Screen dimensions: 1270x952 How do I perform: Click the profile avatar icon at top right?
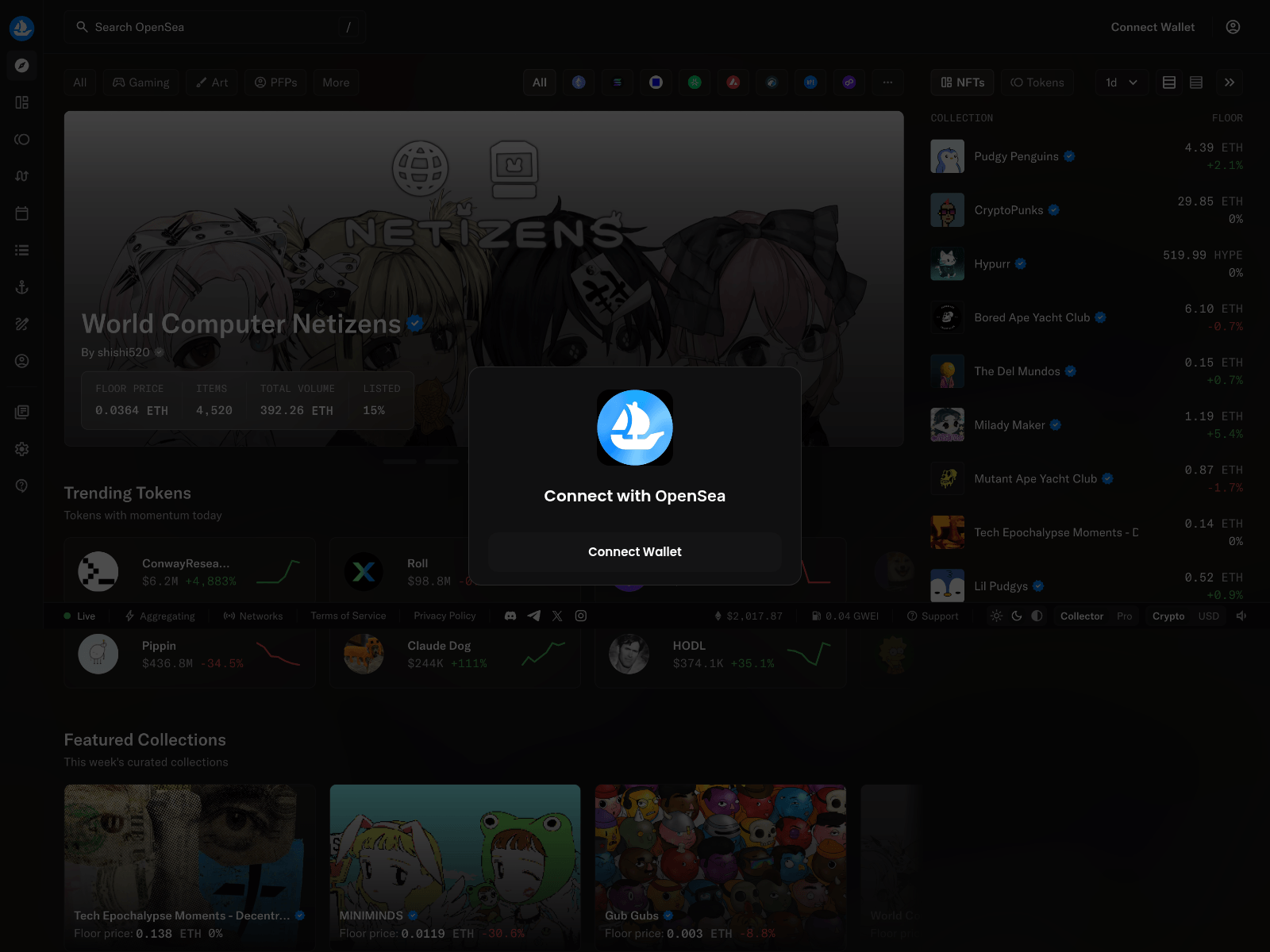1233,27
